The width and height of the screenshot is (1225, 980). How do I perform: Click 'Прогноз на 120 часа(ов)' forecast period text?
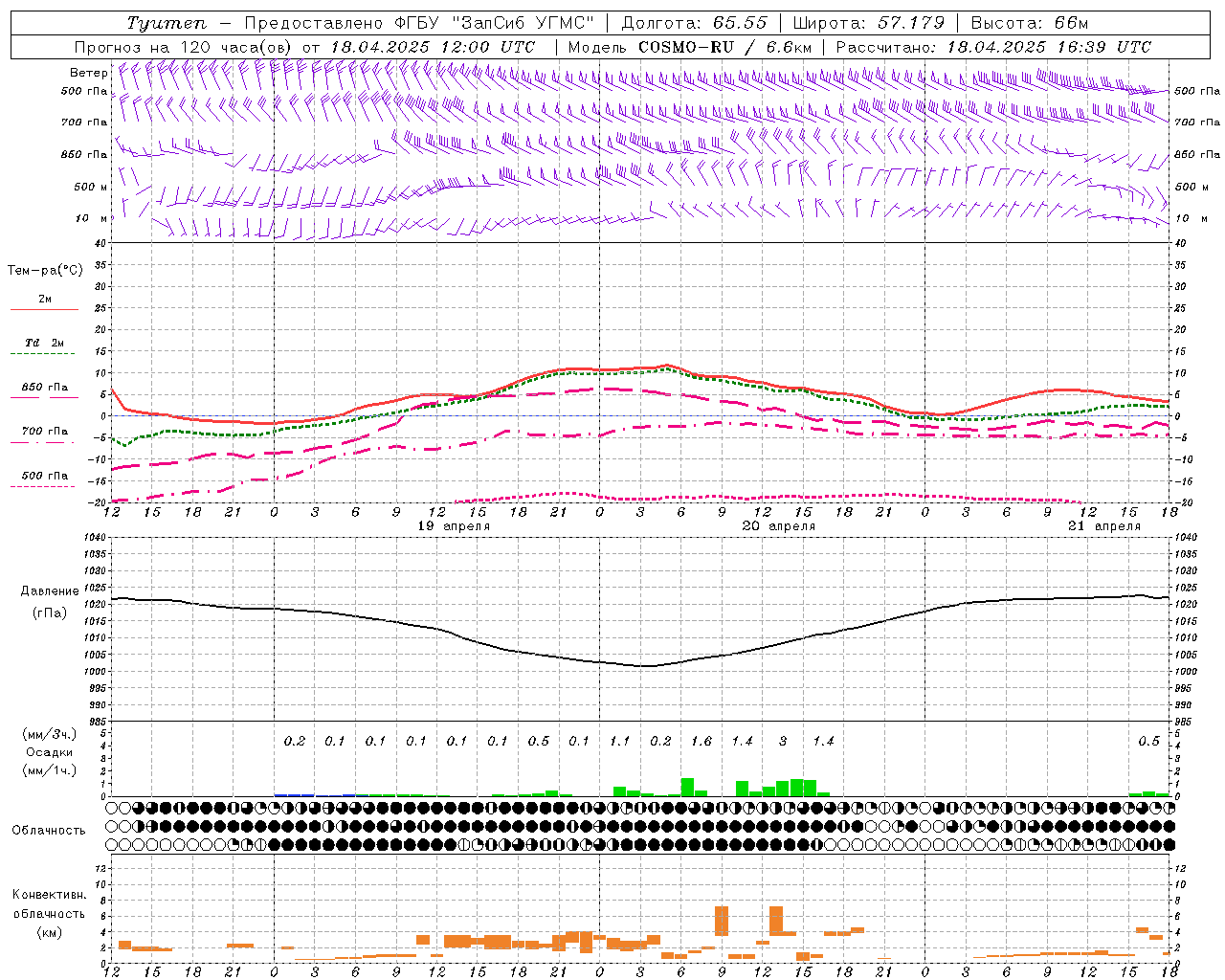pos(185,47)
